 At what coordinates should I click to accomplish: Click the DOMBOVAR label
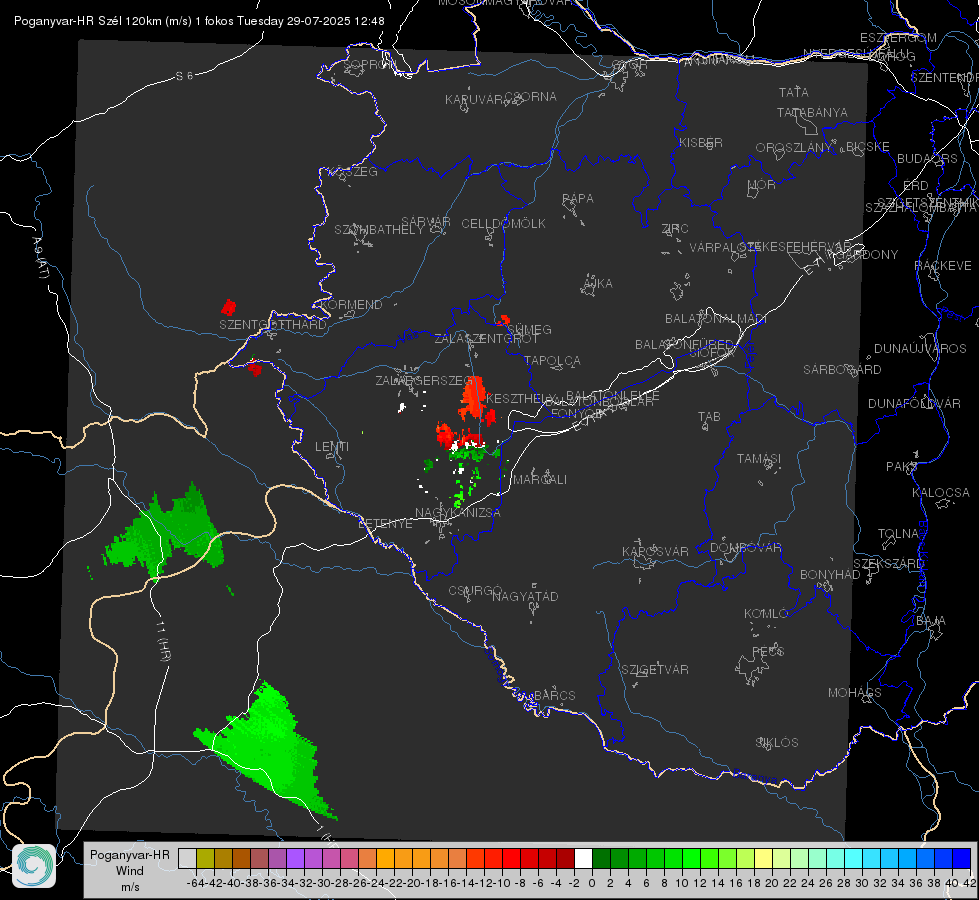745,548
